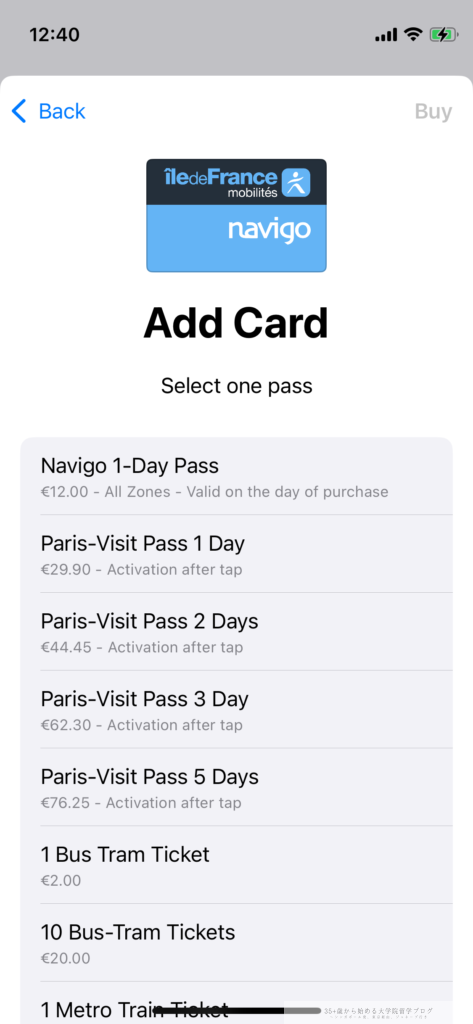Pick the 10 Bus-Tram Tickets option
Image resolution: width=473 pixels, height=1024 pixels.
tap(236, 942)
